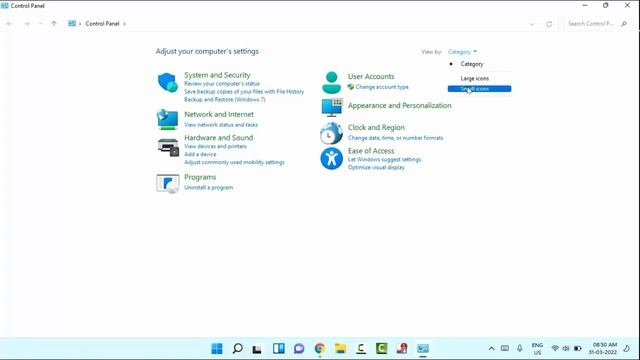Open the Network and Internet heading
Viewport: 640px width, 360px height.
pyautogui.click(x=219, y=114)
